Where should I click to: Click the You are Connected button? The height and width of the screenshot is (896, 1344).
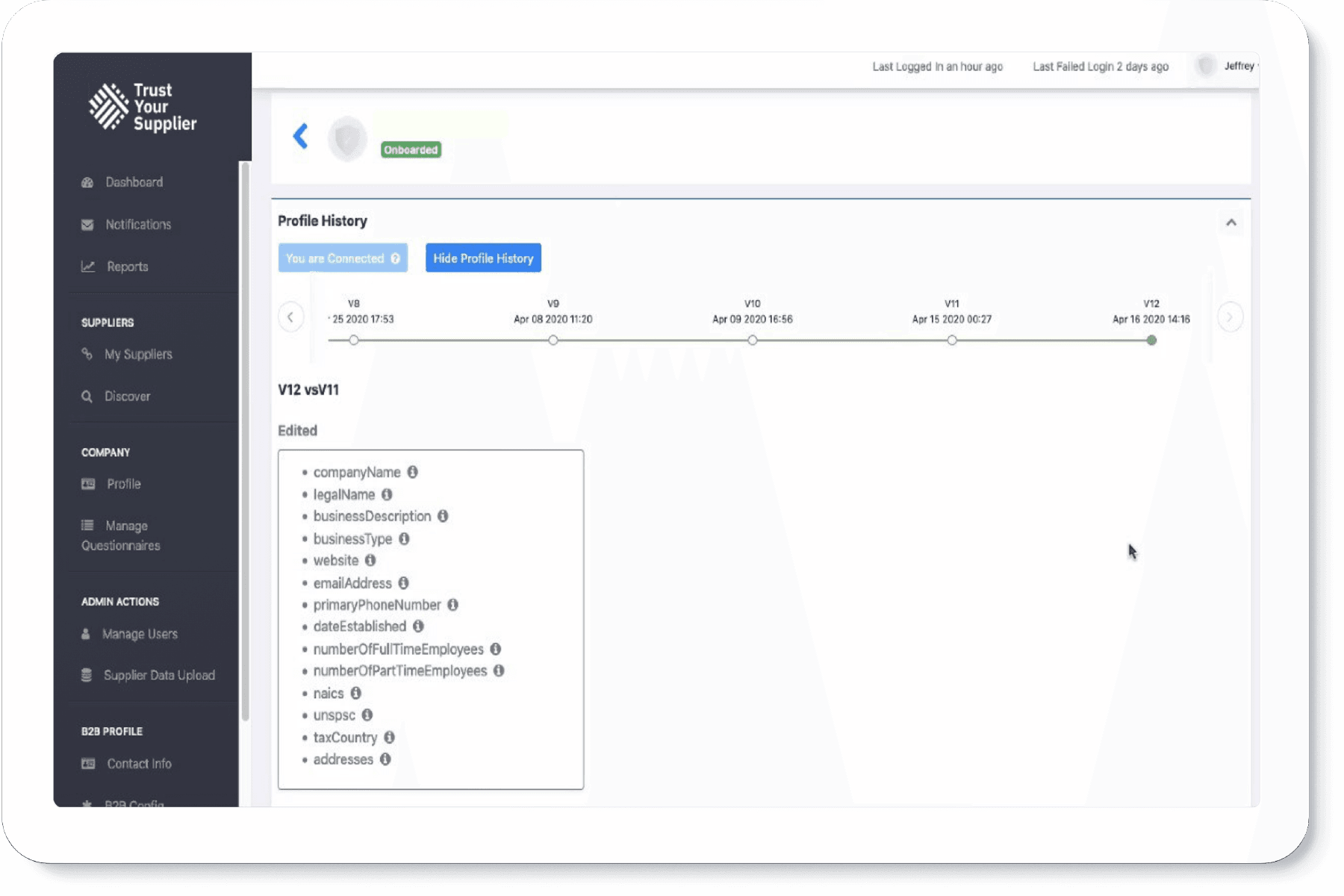(x=343, y=258)
